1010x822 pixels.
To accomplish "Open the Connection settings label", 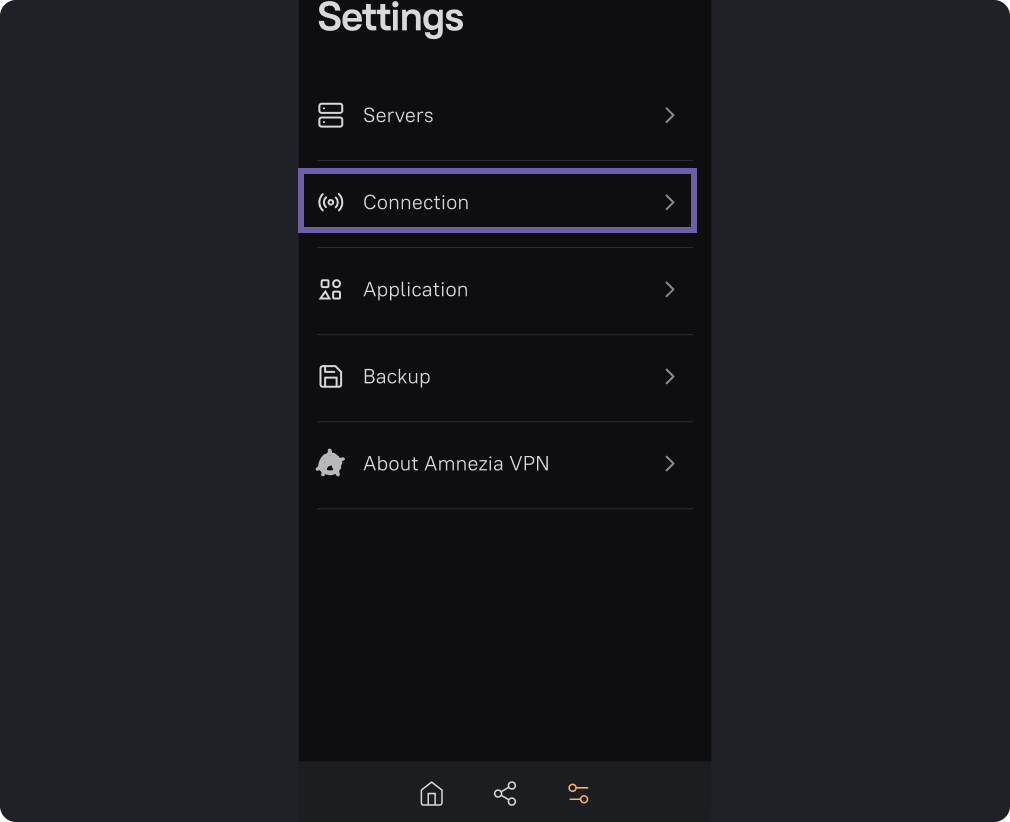I will [416, 202].
